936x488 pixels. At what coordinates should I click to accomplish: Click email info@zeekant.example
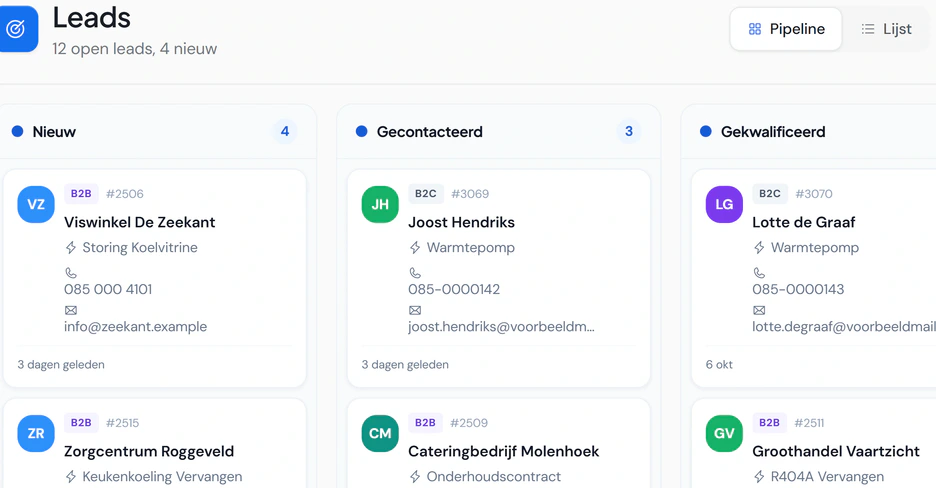pyautogui.click(x=136, y=327)
